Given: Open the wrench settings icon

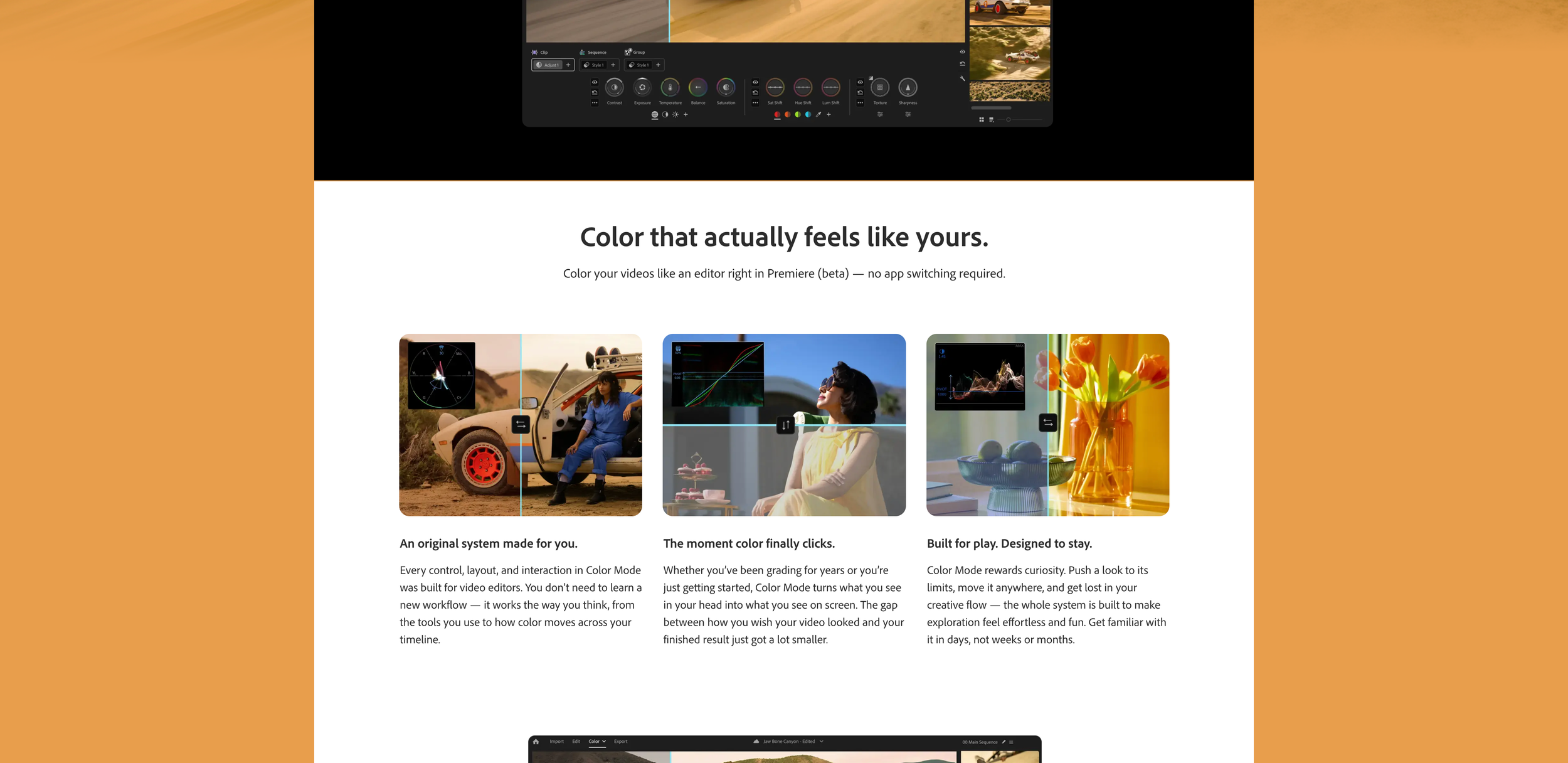Looking at the screenshot, I should pos(962,78).
